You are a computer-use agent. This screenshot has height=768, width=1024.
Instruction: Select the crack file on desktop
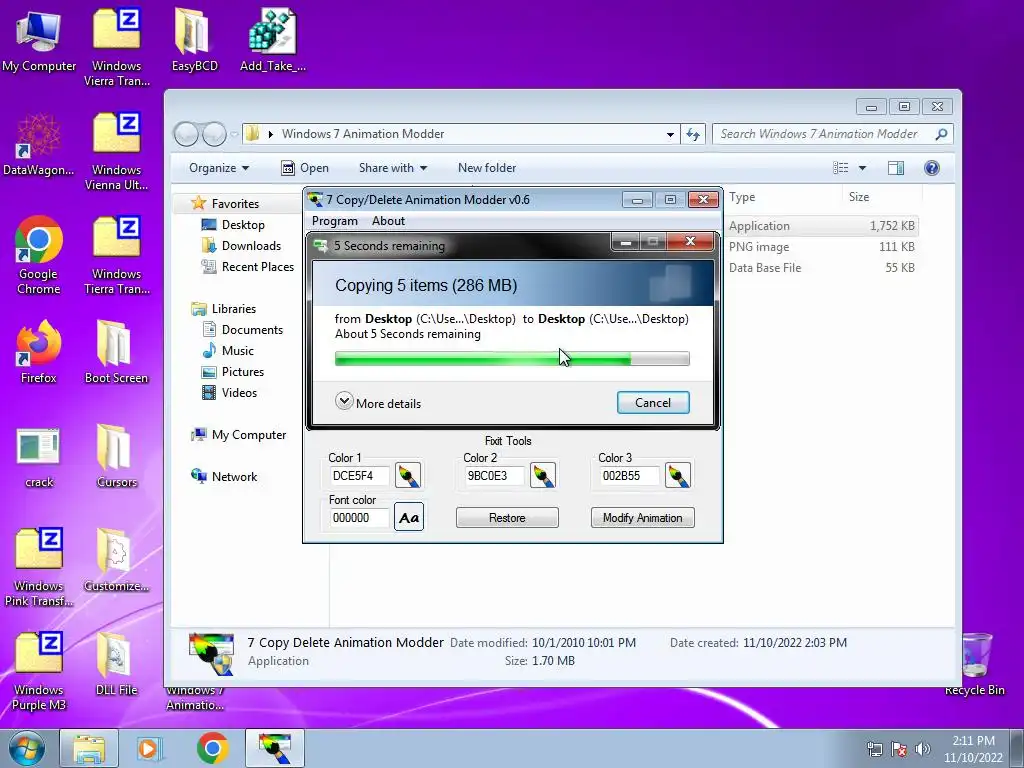pyautogui.click(x=39, y=458)
